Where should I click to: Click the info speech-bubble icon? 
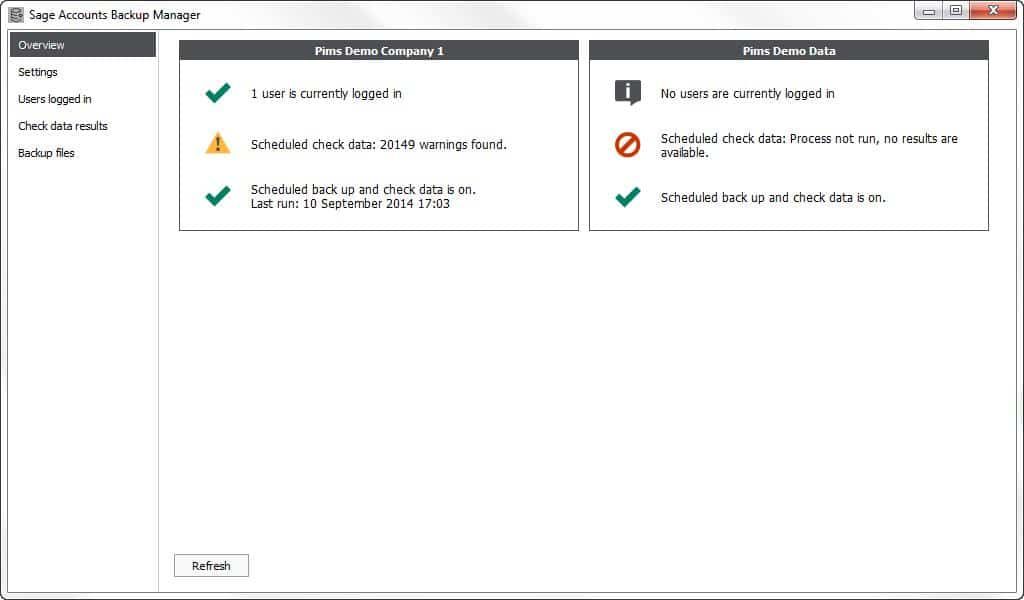[x=628, y=93]
